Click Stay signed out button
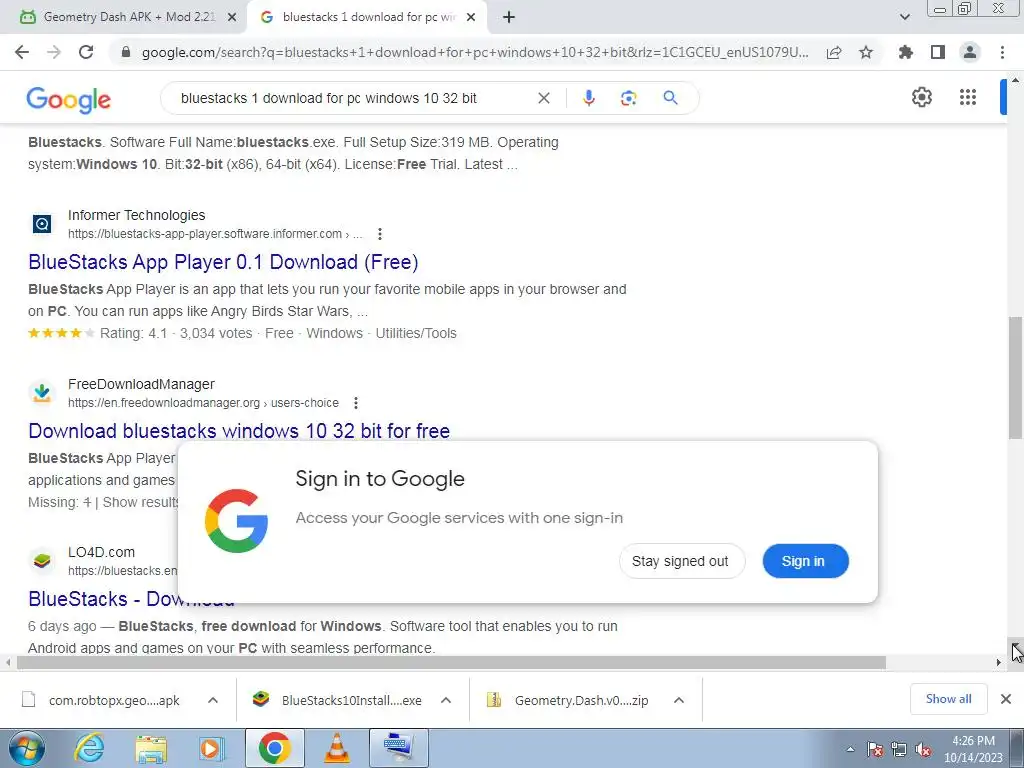The width and height of the screenshot is (1024, 768). click(x=680, y=561)
